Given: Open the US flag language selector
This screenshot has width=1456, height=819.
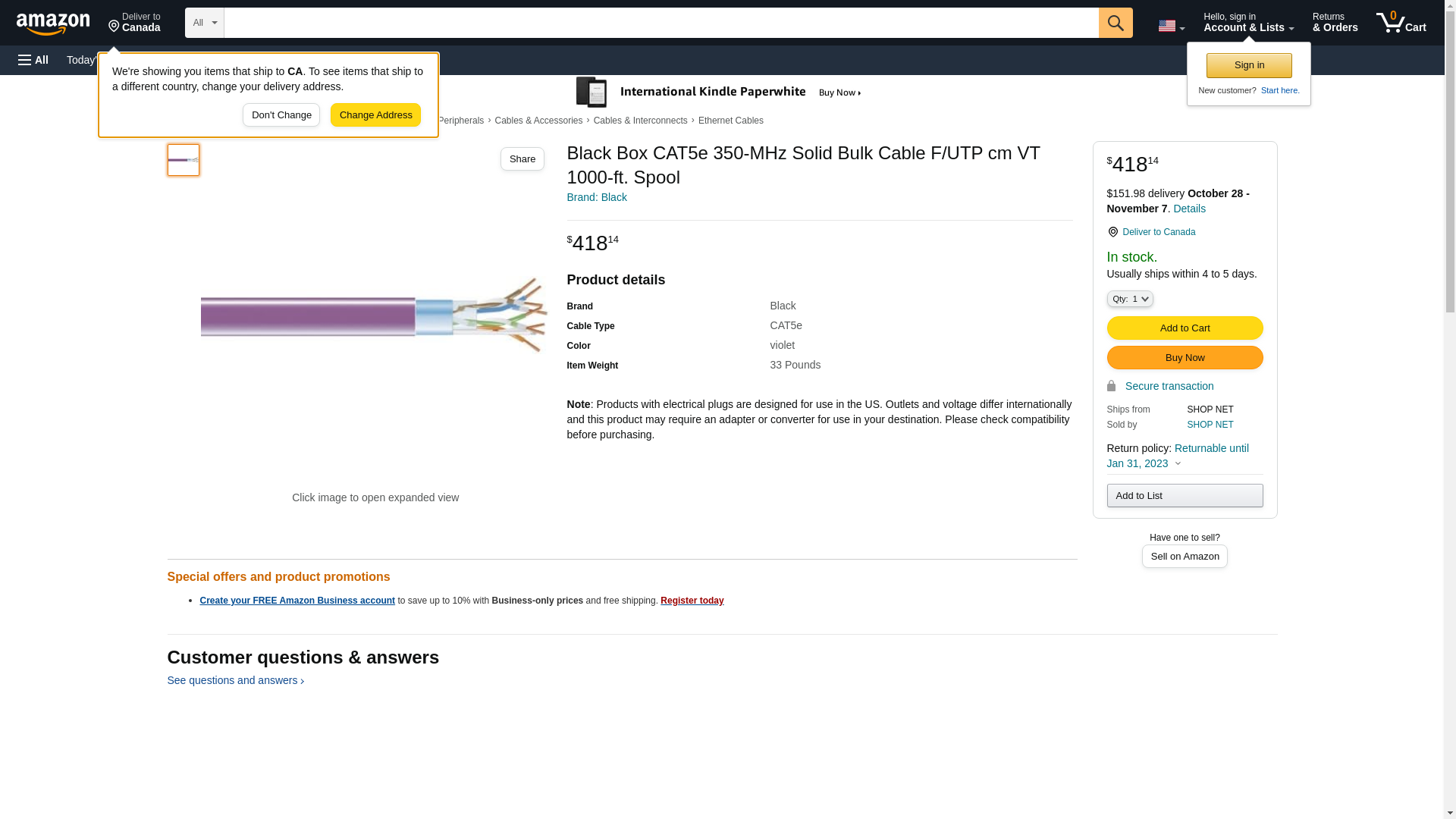Looking at the screenshot, I should pos(1171,26).
